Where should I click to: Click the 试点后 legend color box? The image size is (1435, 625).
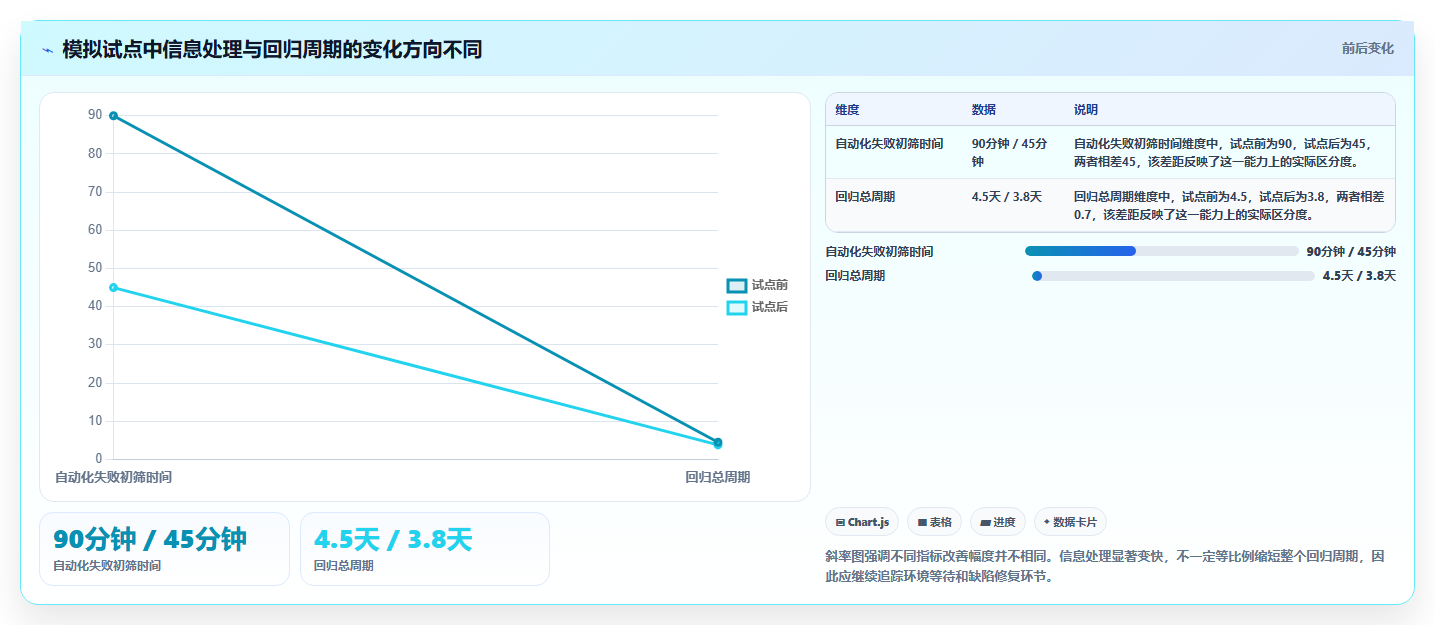737,307
